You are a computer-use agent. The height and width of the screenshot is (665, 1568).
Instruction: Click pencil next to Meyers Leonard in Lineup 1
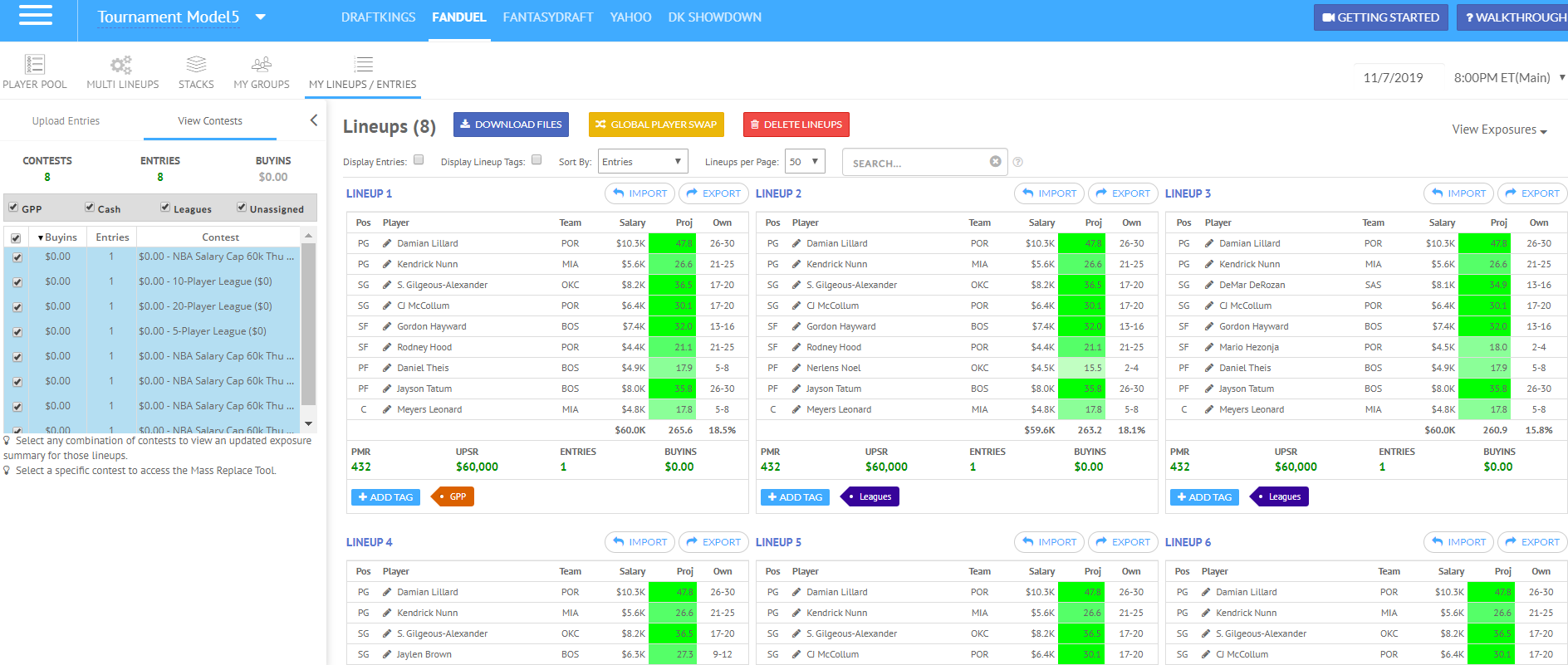click(x=387, y=409)
